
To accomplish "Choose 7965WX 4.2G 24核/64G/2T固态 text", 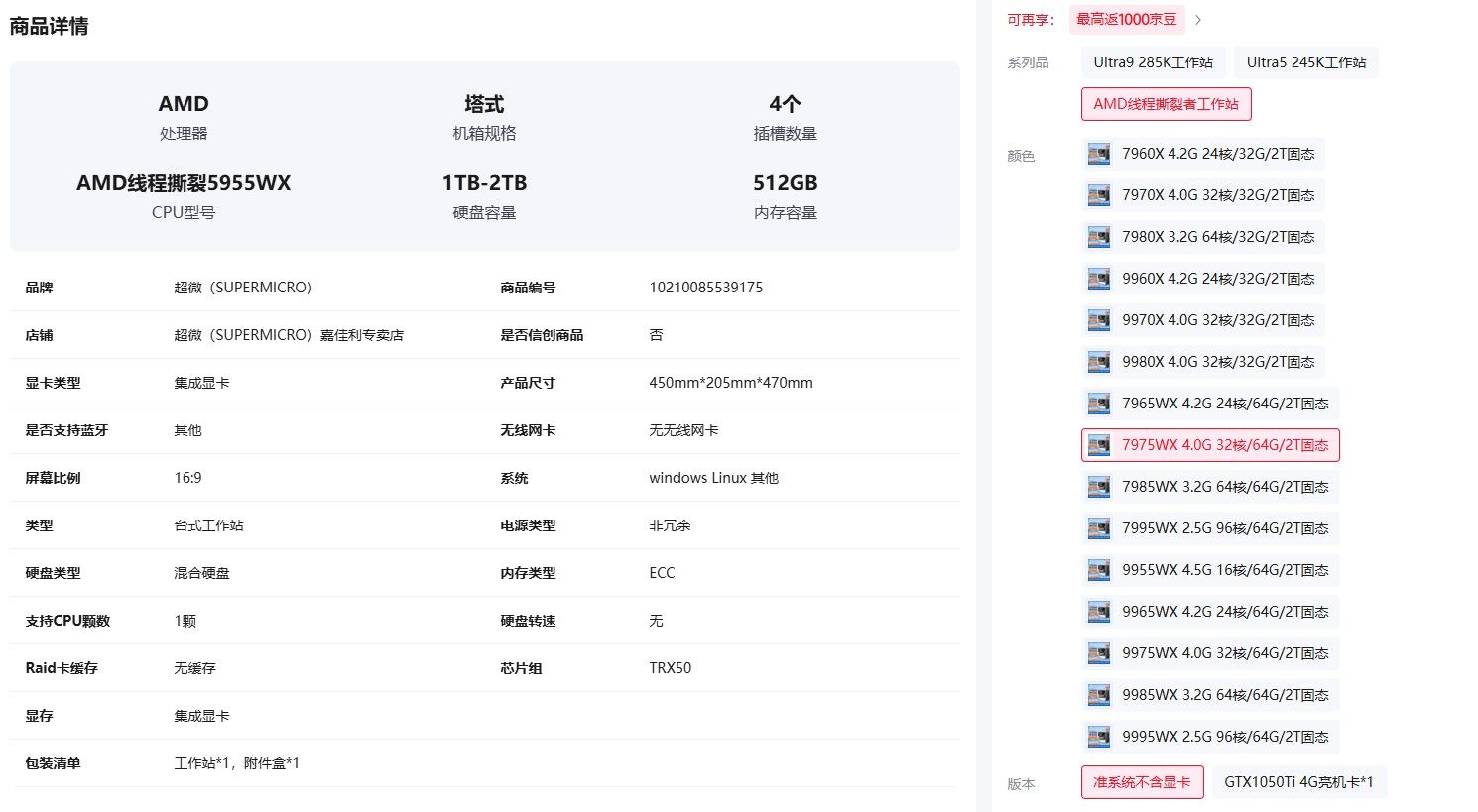I will [1225, 404].
